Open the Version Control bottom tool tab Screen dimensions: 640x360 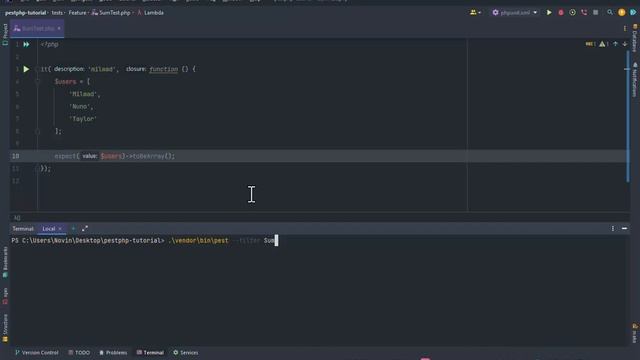[x=37, y=352]
